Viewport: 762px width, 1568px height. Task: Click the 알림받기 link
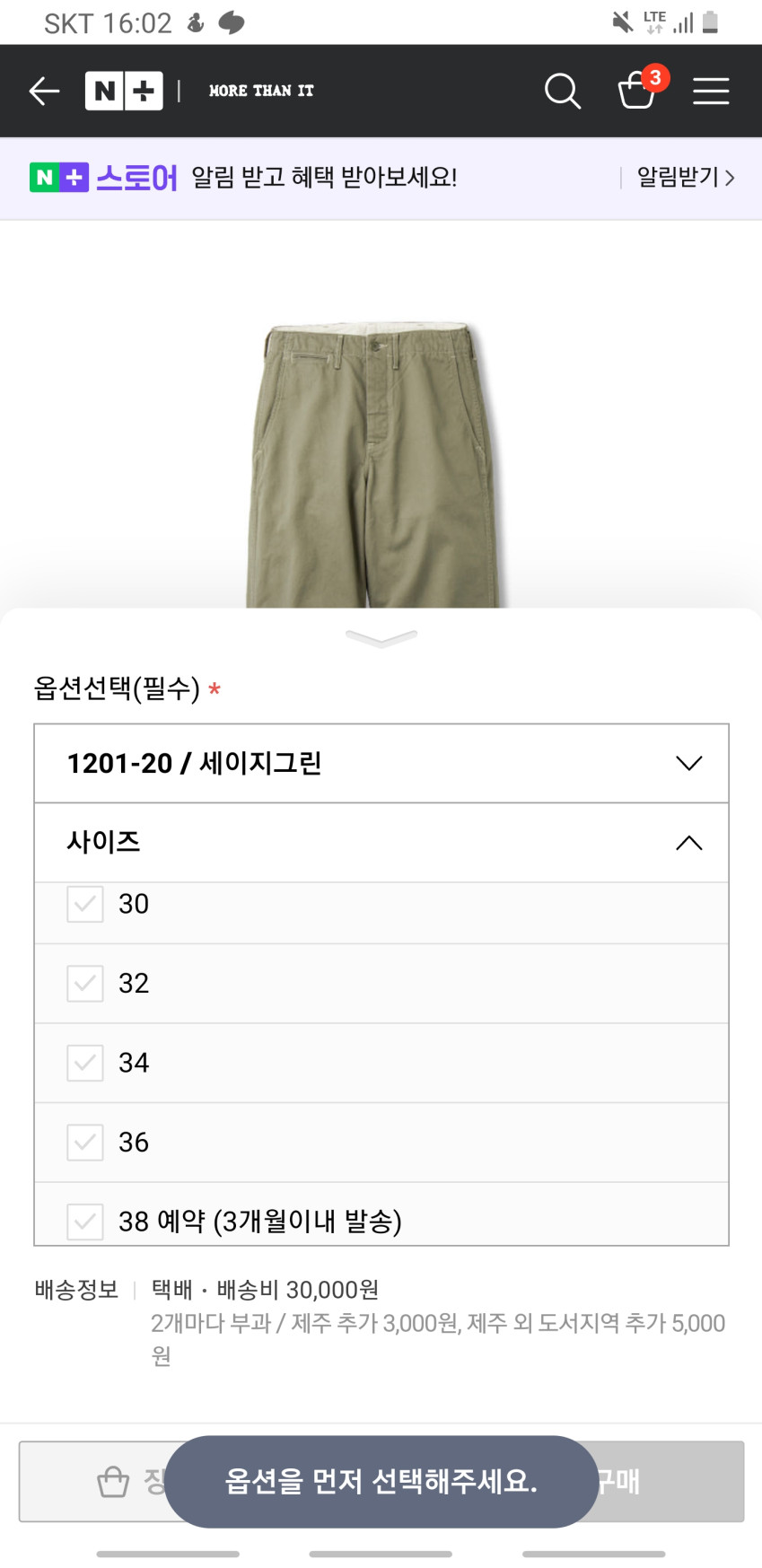tap(686, 178)
